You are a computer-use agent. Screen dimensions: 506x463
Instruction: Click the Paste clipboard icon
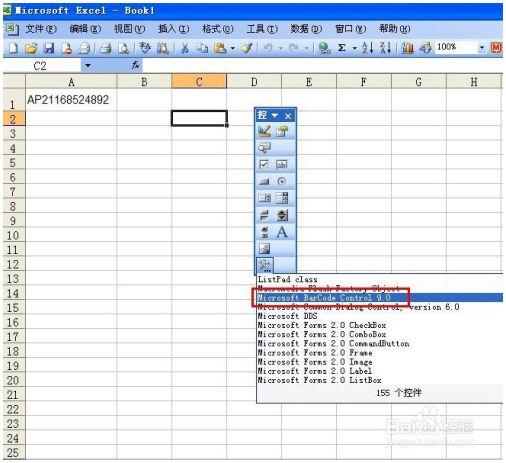[220, 48]
